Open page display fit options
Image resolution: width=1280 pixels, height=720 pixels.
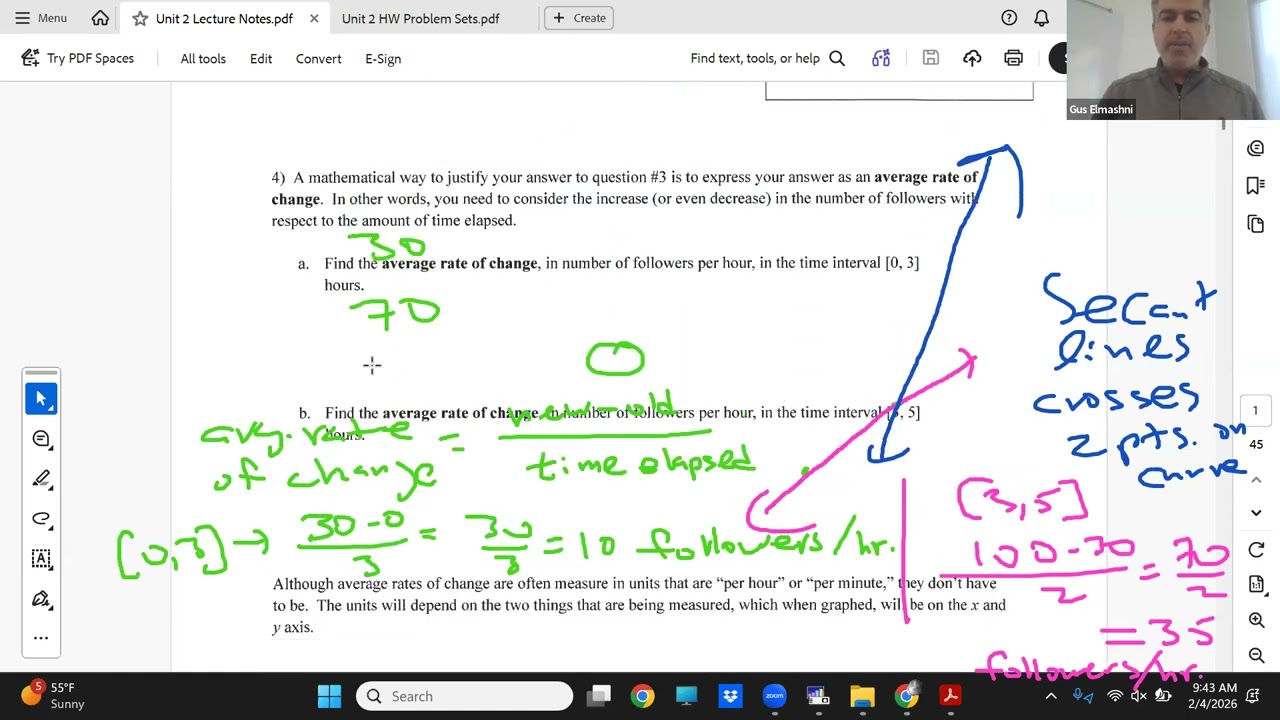coord(1256,584)
